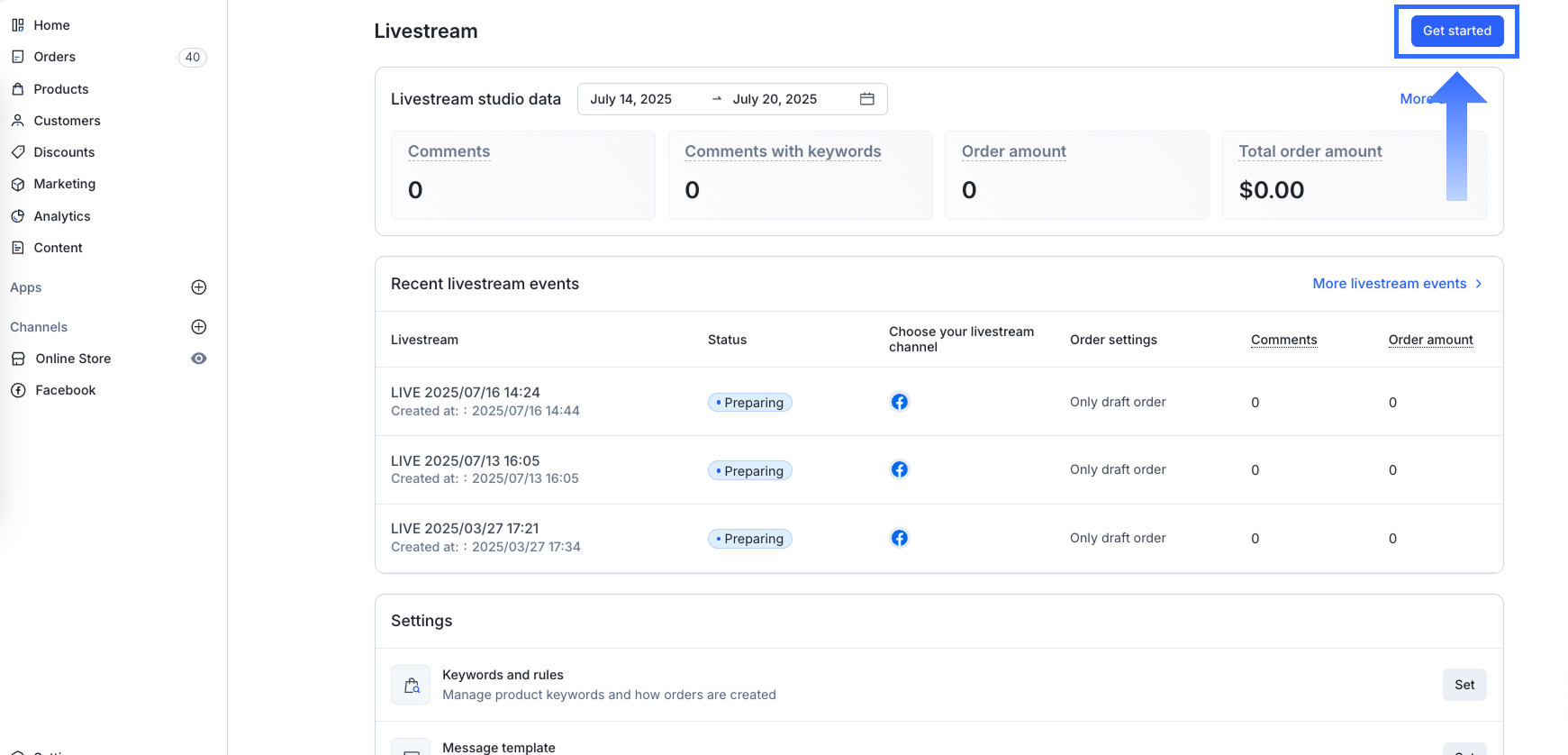Image resolution: width=1568 pixels, height=755 pixels.
Task: Click Facebook icon for LIVE 2025/07/16 event
Action: 899,402
